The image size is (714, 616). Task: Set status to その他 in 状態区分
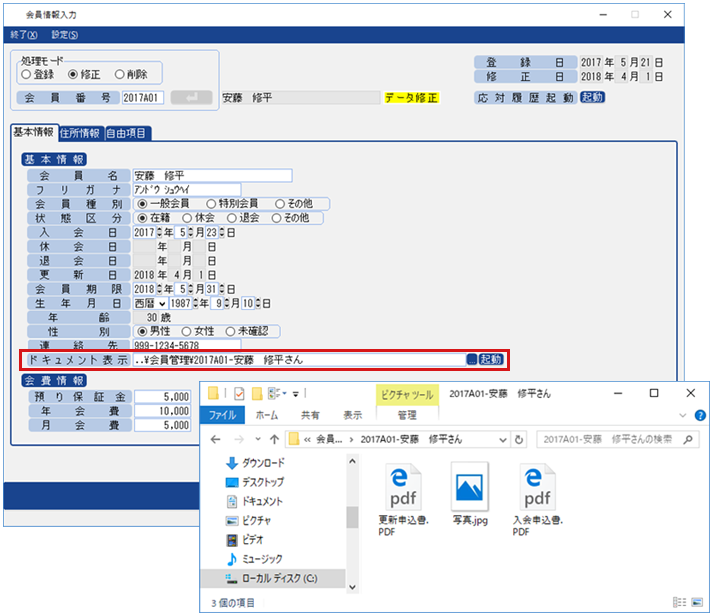click(x=291, y=218)
